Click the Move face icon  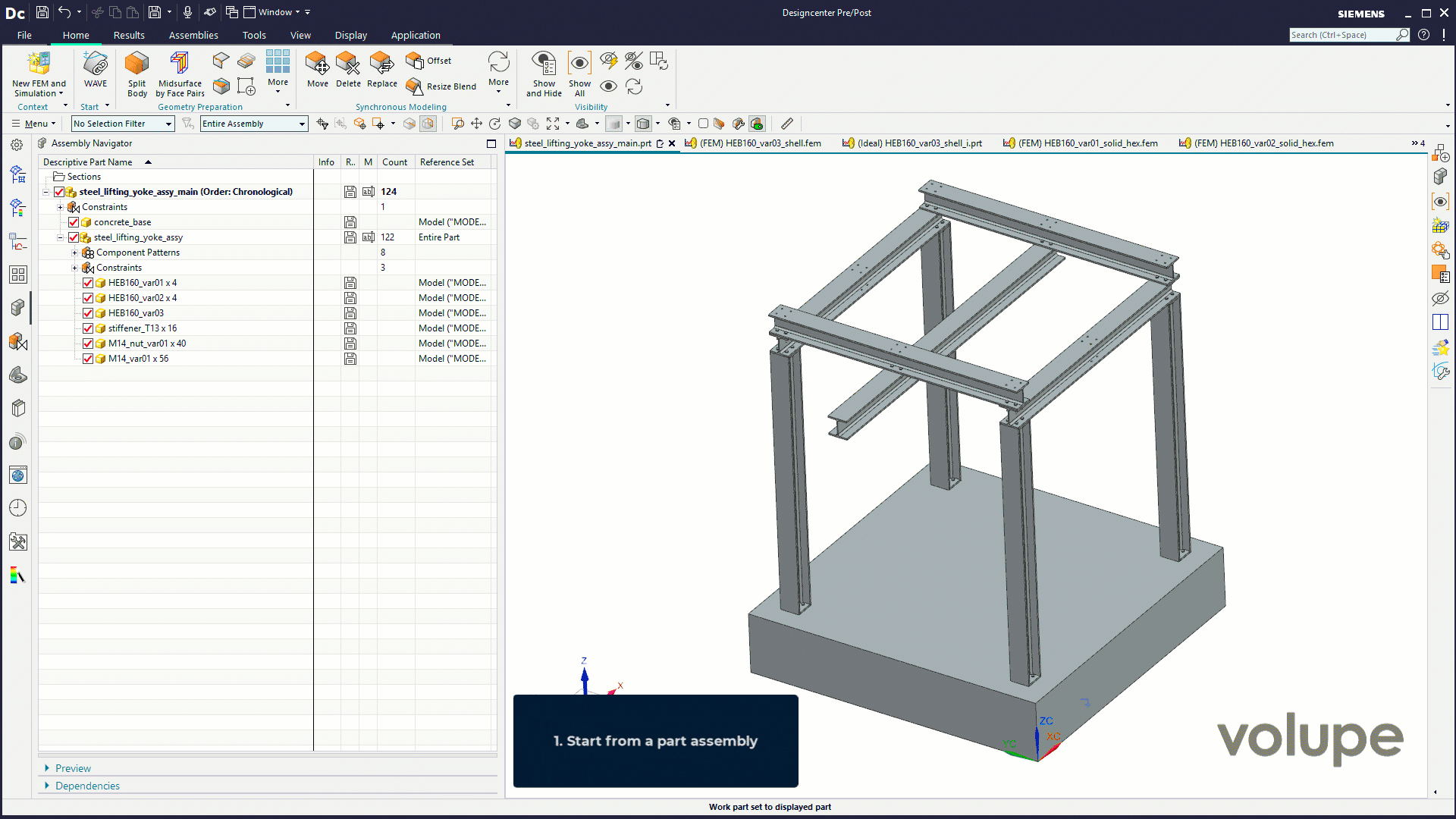317,64
